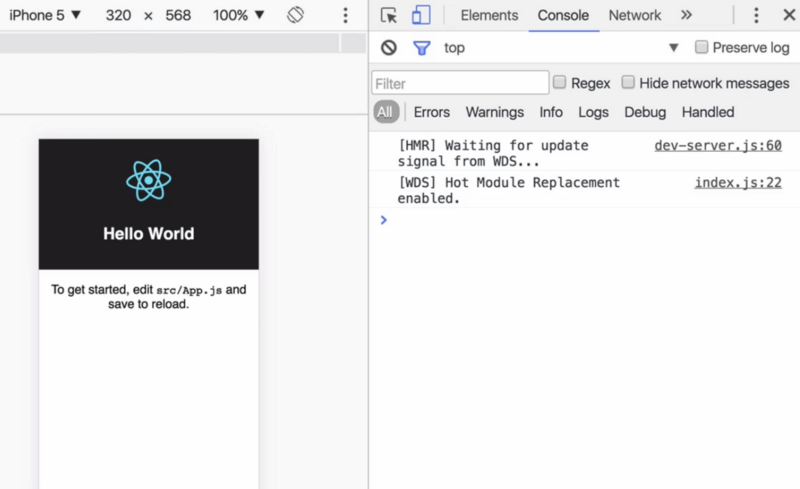
Task: Open the index.js:22 source link
Action: coord(738,182)
